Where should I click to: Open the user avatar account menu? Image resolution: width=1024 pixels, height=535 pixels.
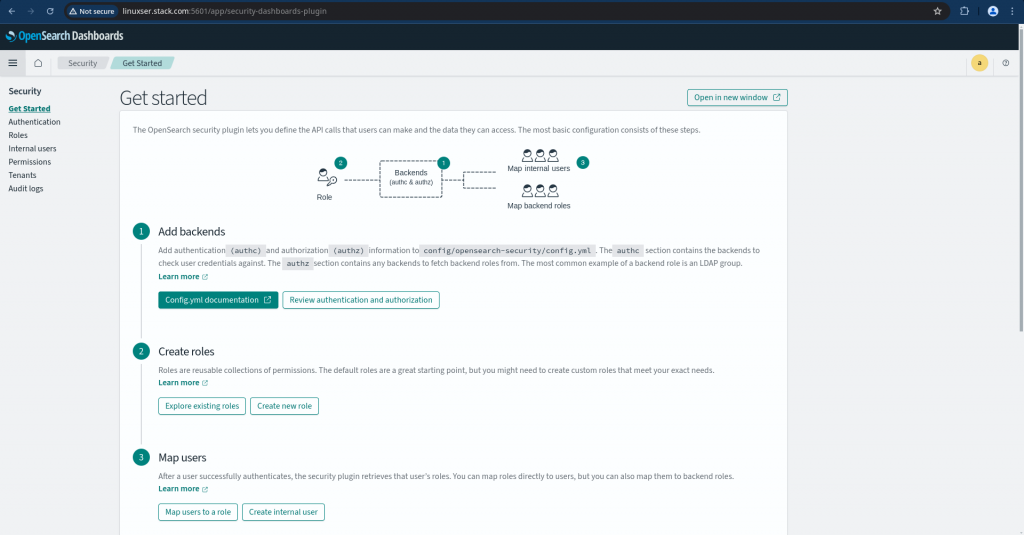pyautogui.click(x=979, y=63)
